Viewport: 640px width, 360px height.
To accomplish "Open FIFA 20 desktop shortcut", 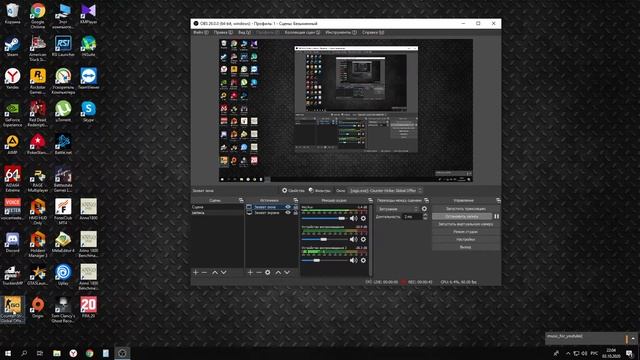I will [88, 307].
